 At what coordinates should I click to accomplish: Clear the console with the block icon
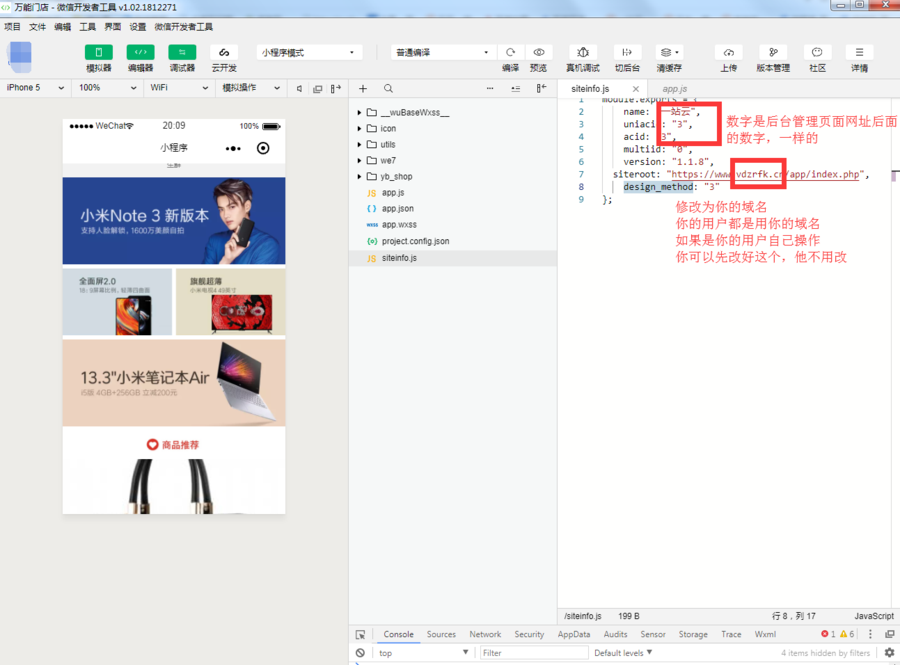click(x=360, y=653)
